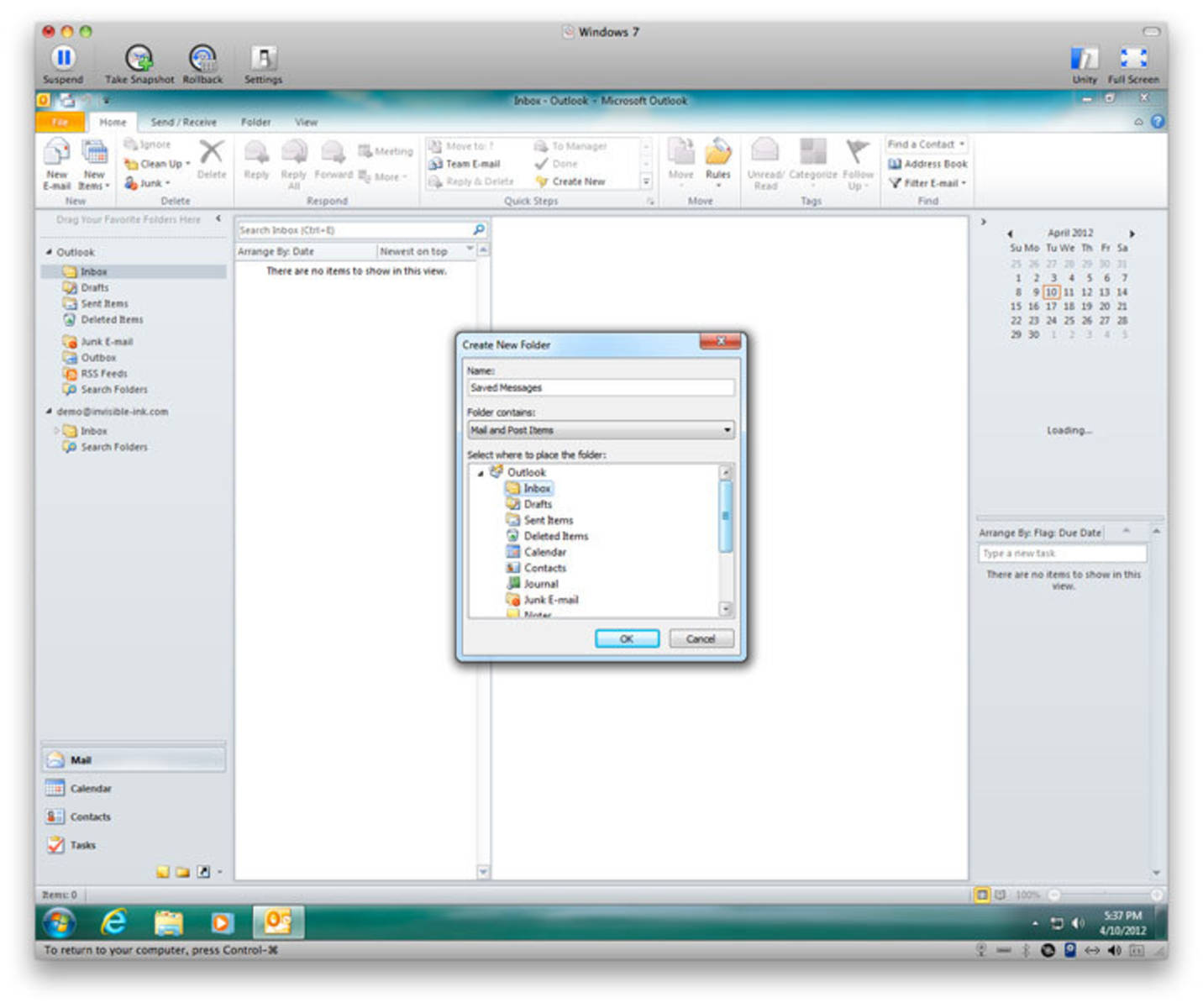Select Journal in the dialog folder tree

(x=533, y=584)
